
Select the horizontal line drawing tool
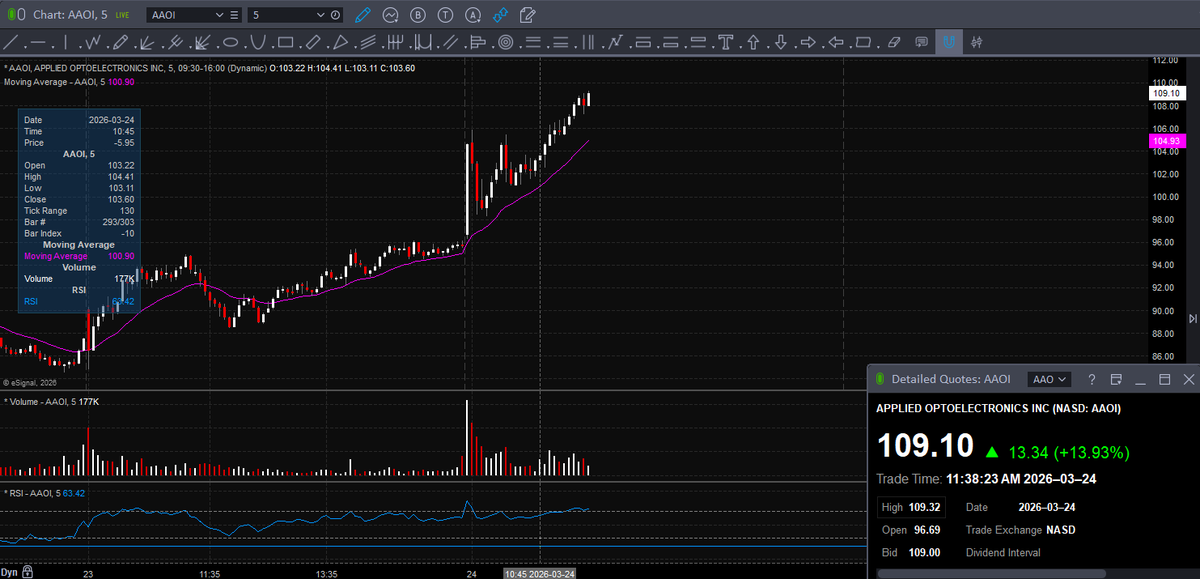38,42
